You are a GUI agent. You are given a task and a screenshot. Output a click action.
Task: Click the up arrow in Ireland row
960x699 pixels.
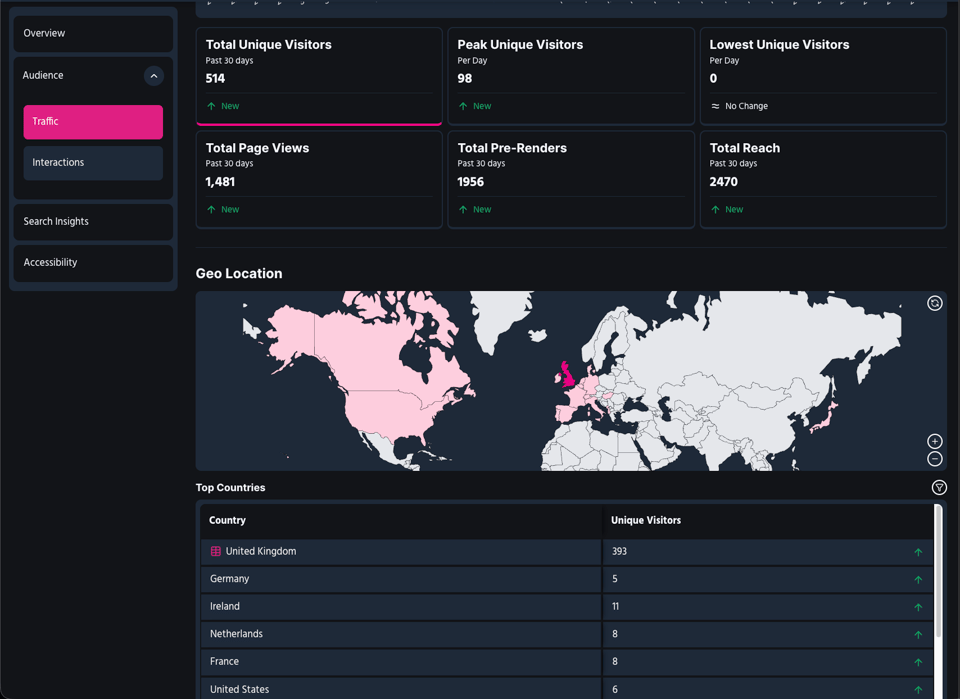pos(918,607)
